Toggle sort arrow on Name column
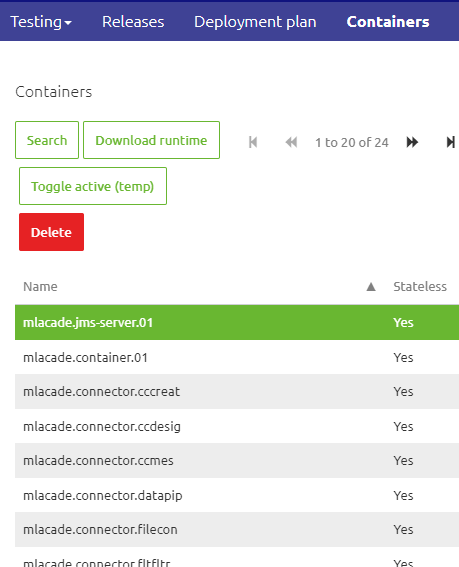Screen dimensions: 459x567 [x=371, y=287]
